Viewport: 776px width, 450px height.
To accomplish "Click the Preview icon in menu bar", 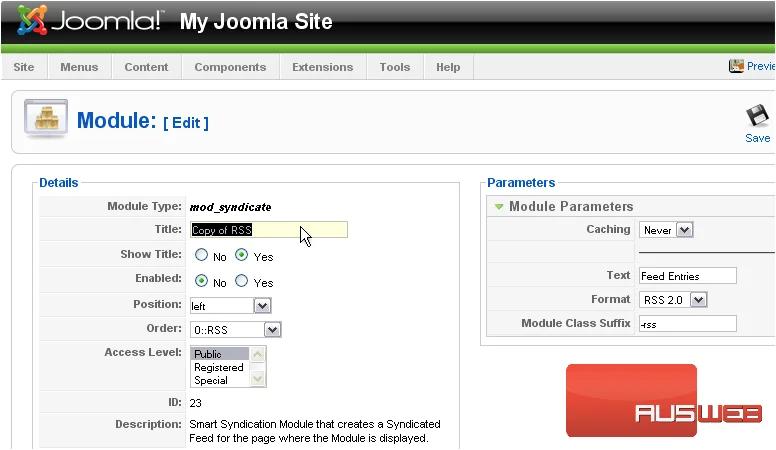I will (x=736, y=66).
